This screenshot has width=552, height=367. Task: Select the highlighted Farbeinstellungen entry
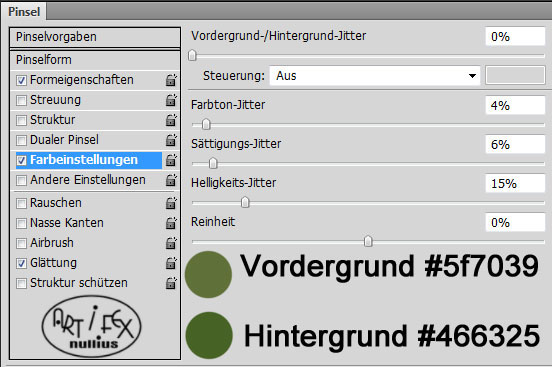[x=89, y=160]
